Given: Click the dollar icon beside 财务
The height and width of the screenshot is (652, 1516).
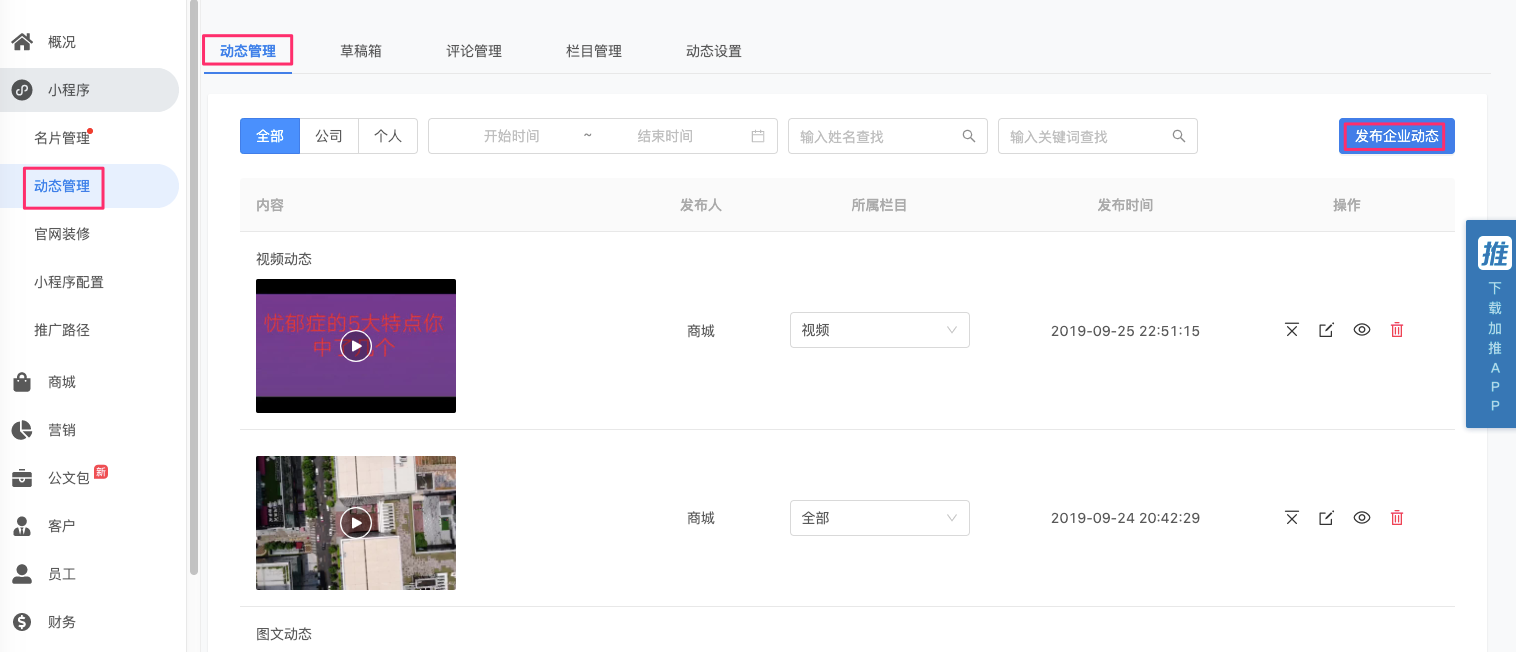Looking at the screenshot, I should (x=22, y=622).
